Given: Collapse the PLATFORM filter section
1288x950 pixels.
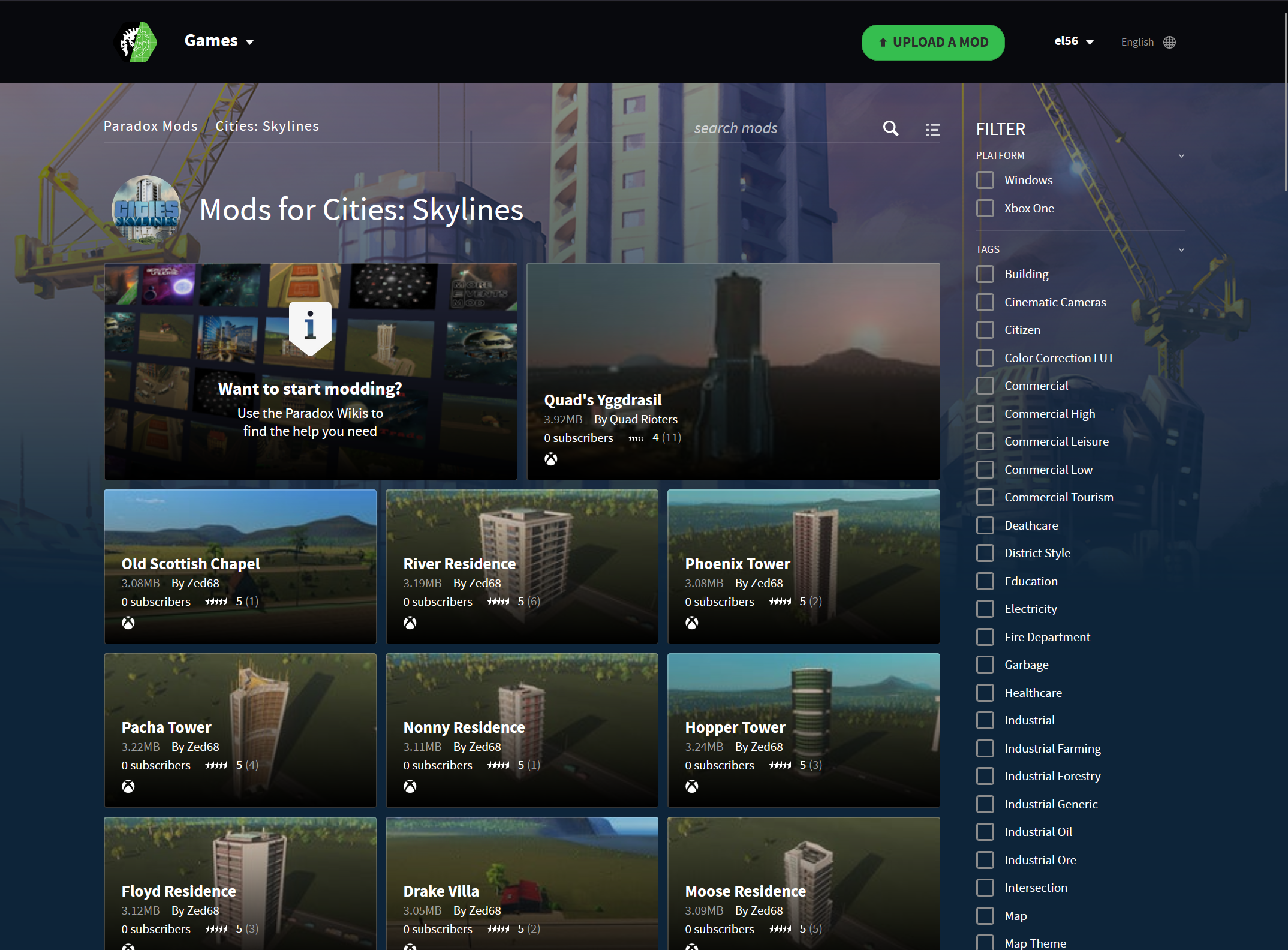Looking at the screenshot, I should tap(1181, 156).
